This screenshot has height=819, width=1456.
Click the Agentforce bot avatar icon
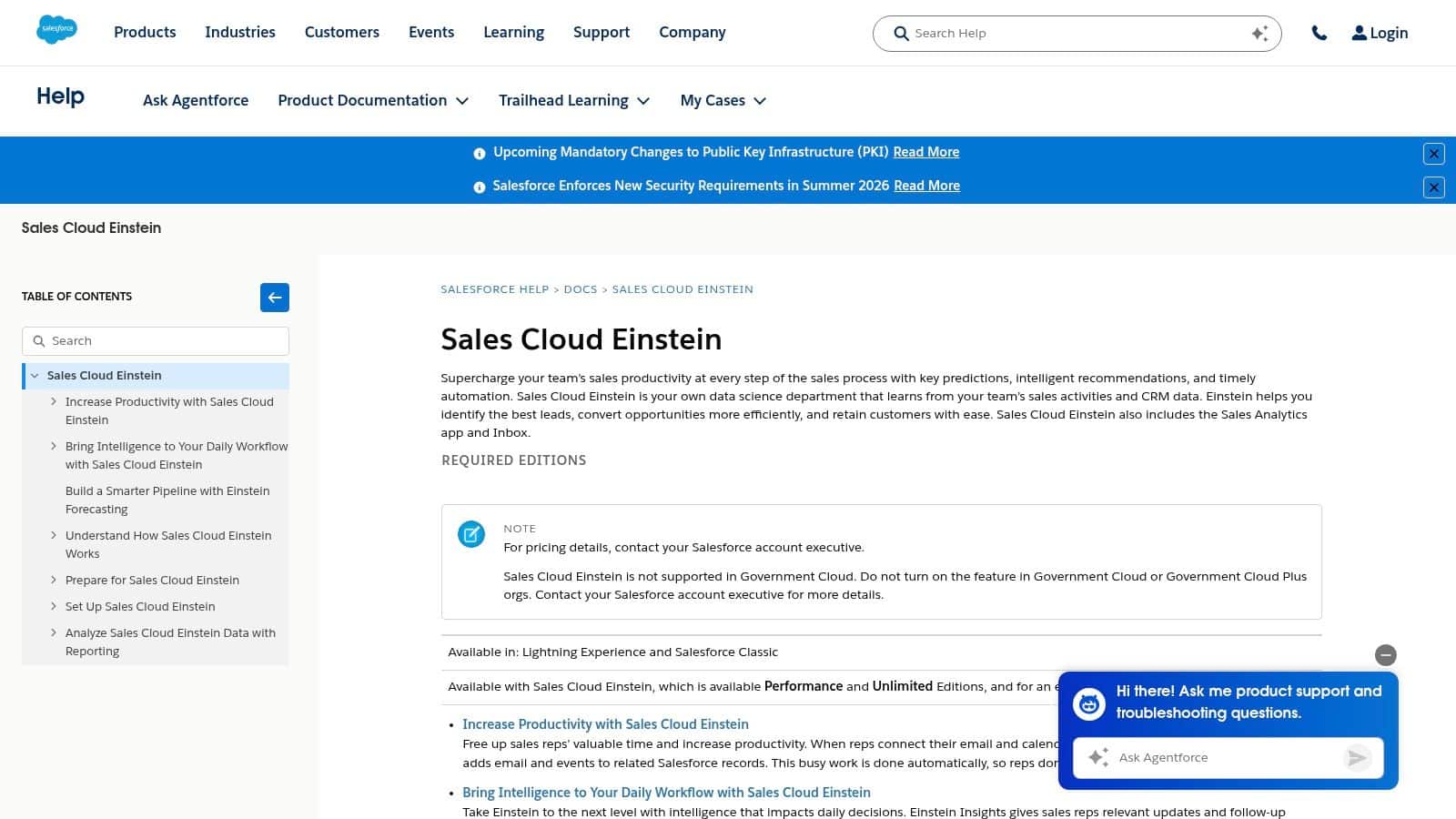coord(1089,703)
